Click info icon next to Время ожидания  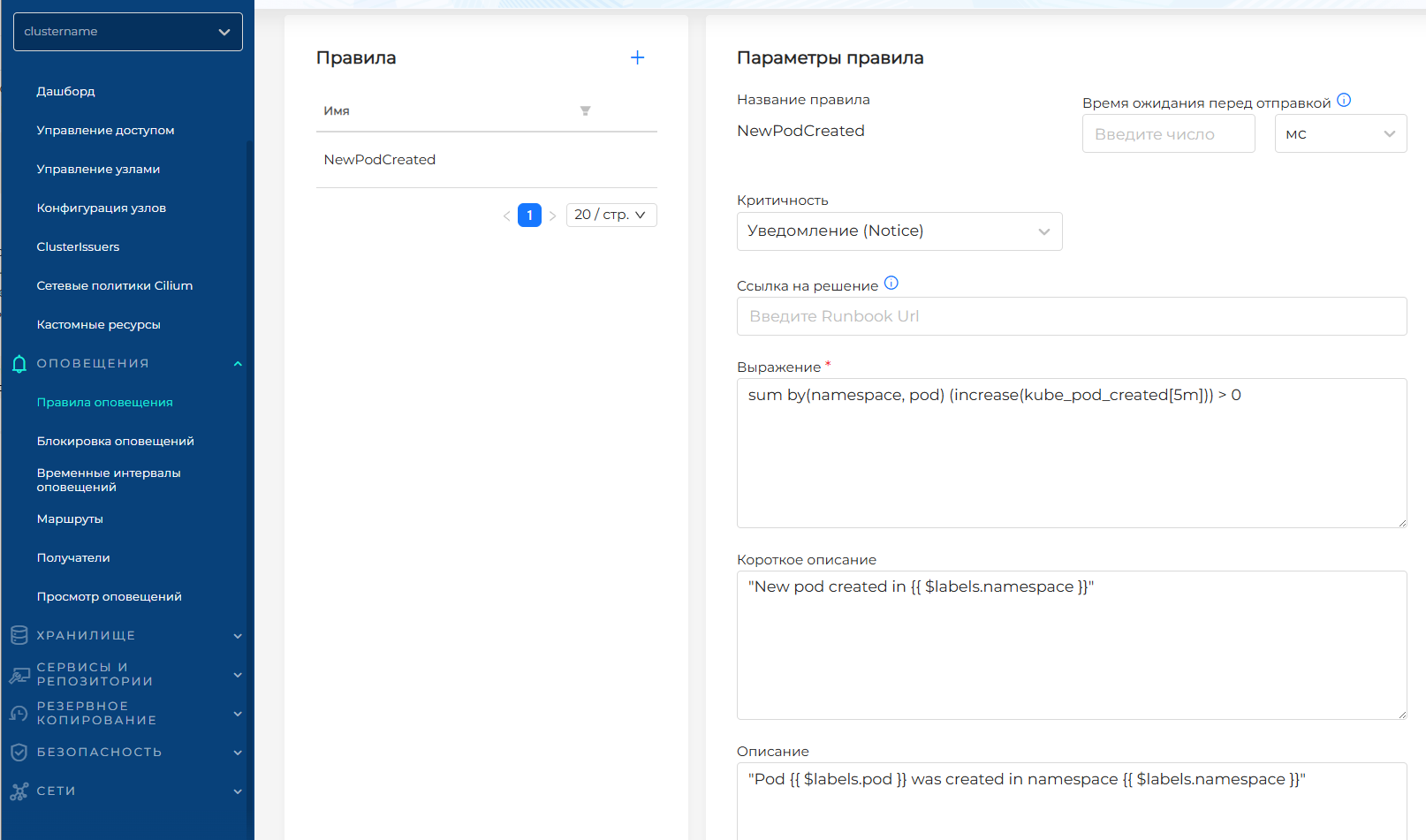point(1344,101)
